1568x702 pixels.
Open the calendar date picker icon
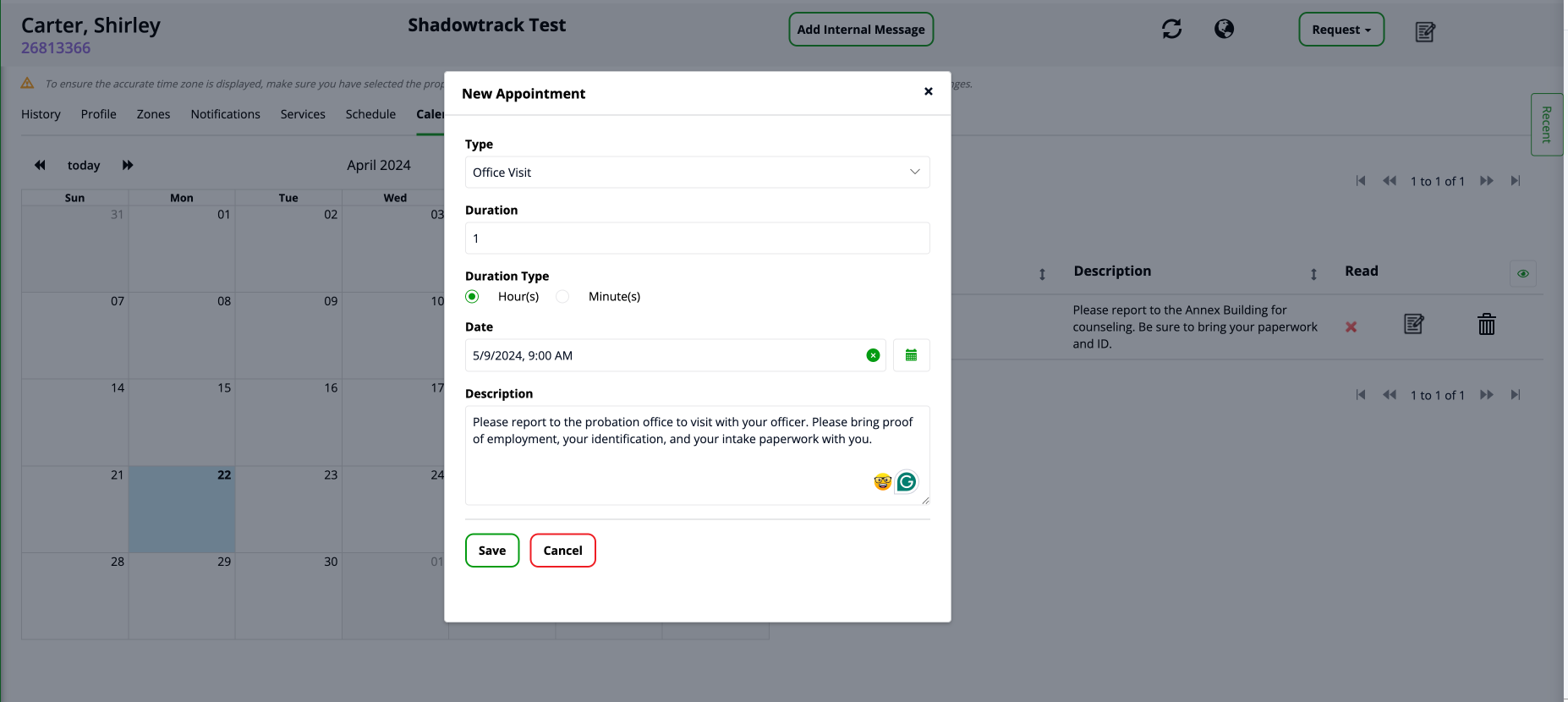(x=911, y=355)
